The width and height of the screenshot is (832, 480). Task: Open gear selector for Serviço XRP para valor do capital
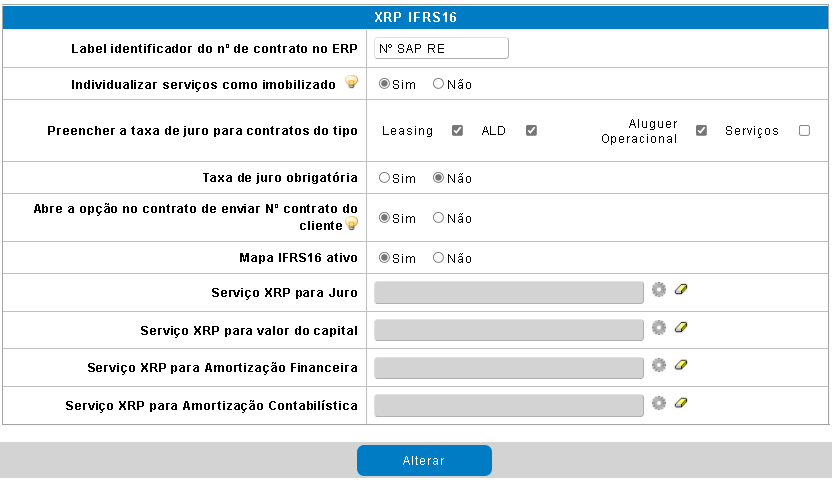(658, 328)
